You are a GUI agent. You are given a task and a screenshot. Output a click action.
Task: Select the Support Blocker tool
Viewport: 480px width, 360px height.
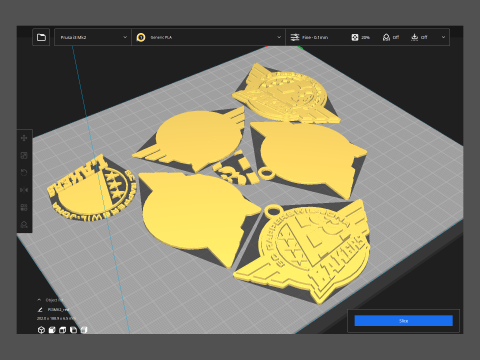[24, 225]
